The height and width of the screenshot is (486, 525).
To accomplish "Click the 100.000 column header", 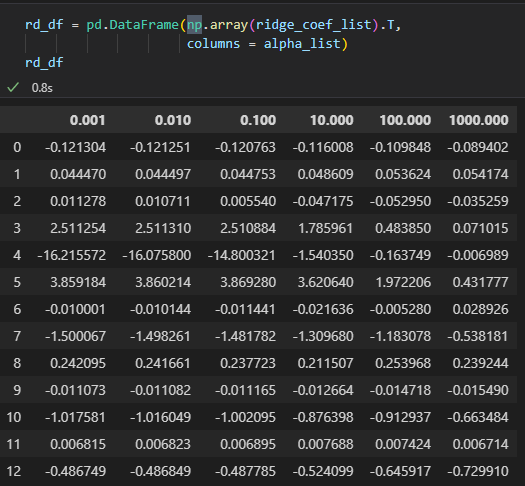I will [405, 120].
